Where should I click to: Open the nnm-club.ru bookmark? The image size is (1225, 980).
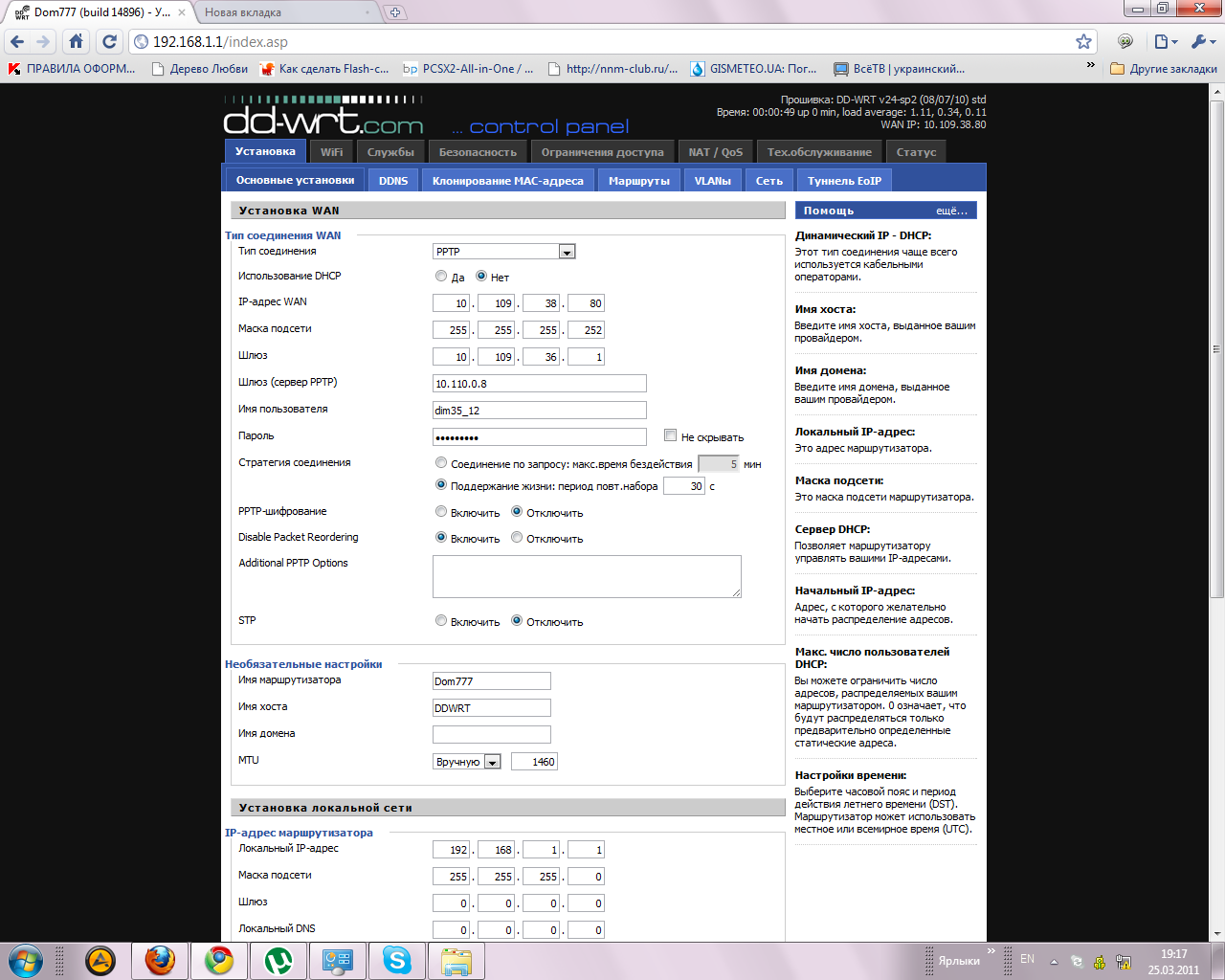[613, 69]
